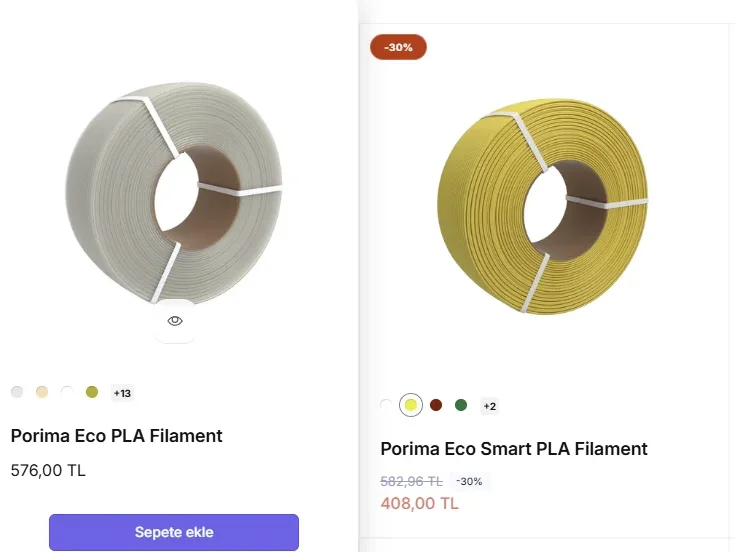Choose the white swatch for Eco Smart PLA
735x552 pixels.
[386, 405]
